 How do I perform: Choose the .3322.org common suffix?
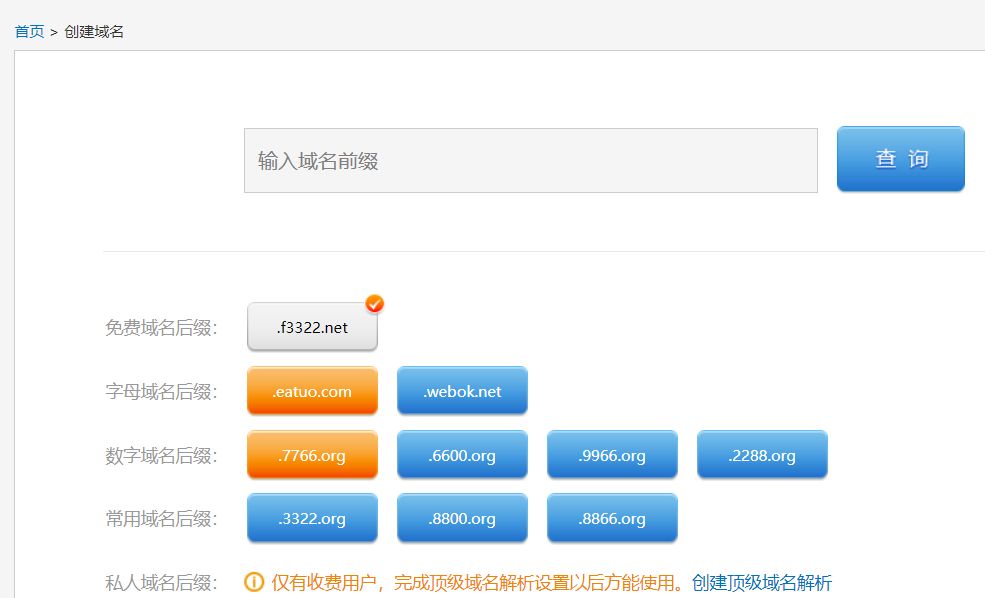coord(312,518)
